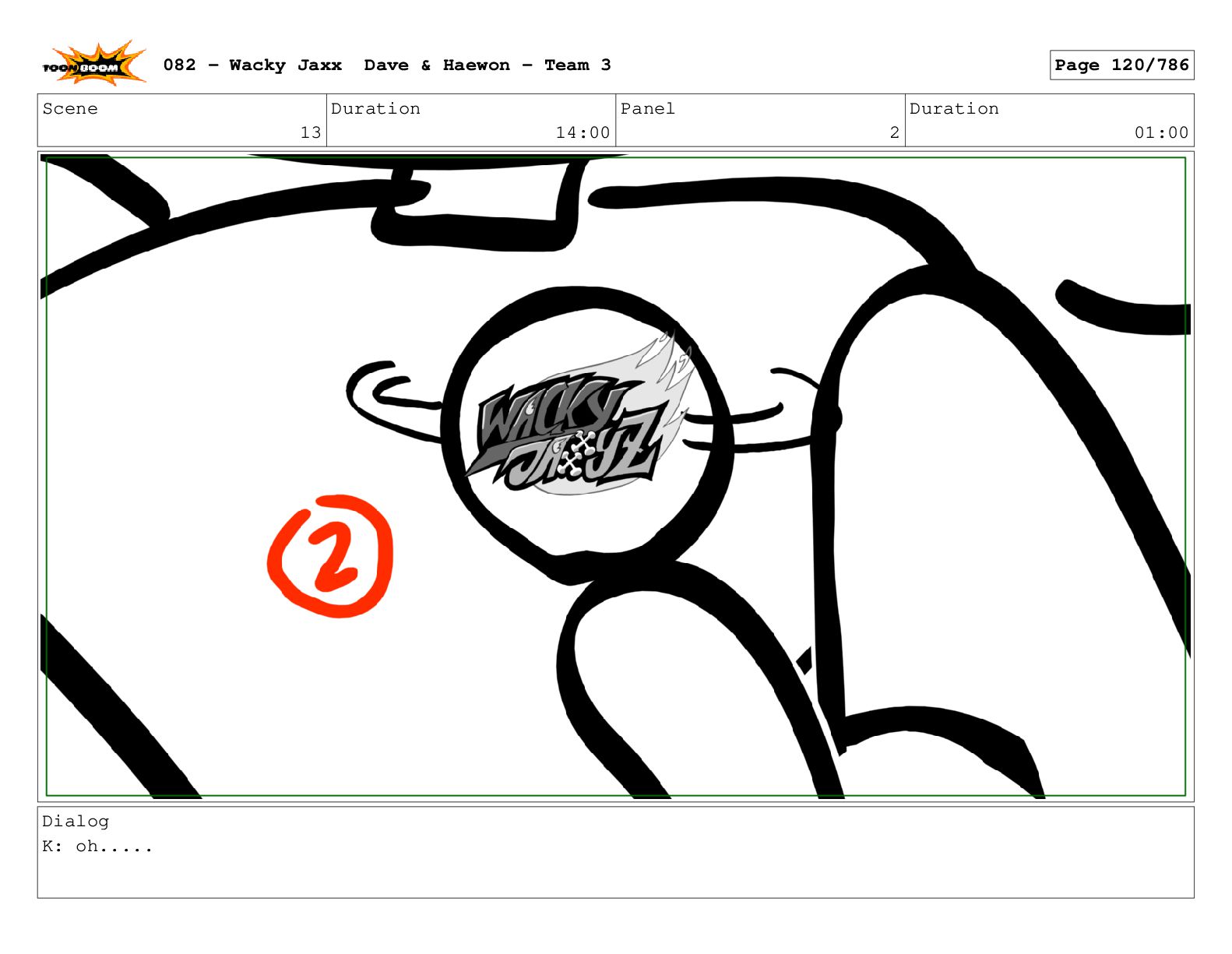Viewport: 1232px width, 954px height.
Task: Click the title '082 – Wacky Jaxx'
Action: 252,65
